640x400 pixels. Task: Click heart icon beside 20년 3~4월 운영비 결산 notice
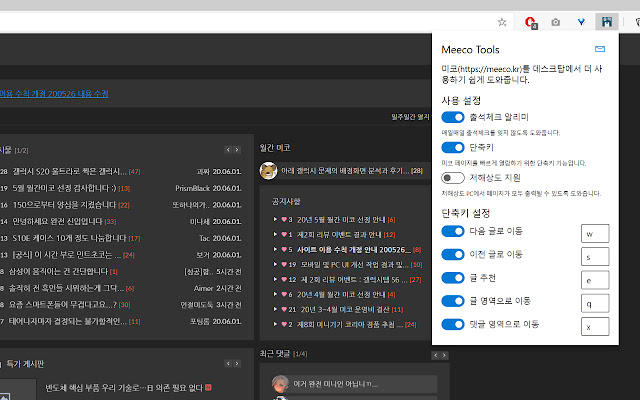point(284,309)
